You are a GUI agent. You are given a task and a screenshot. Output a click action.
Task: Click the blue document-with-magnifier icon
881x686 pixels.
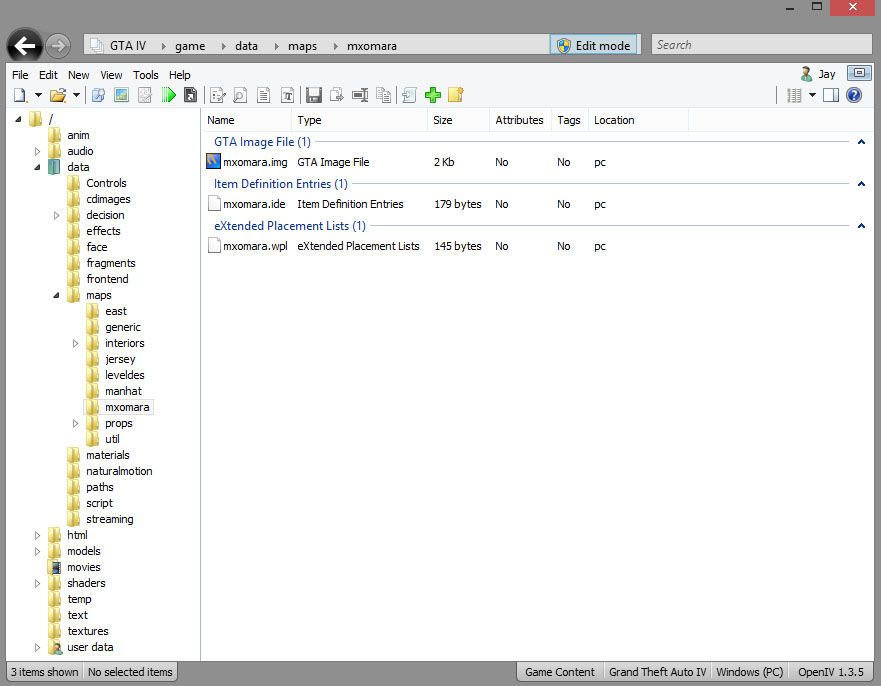click(98, 95)
